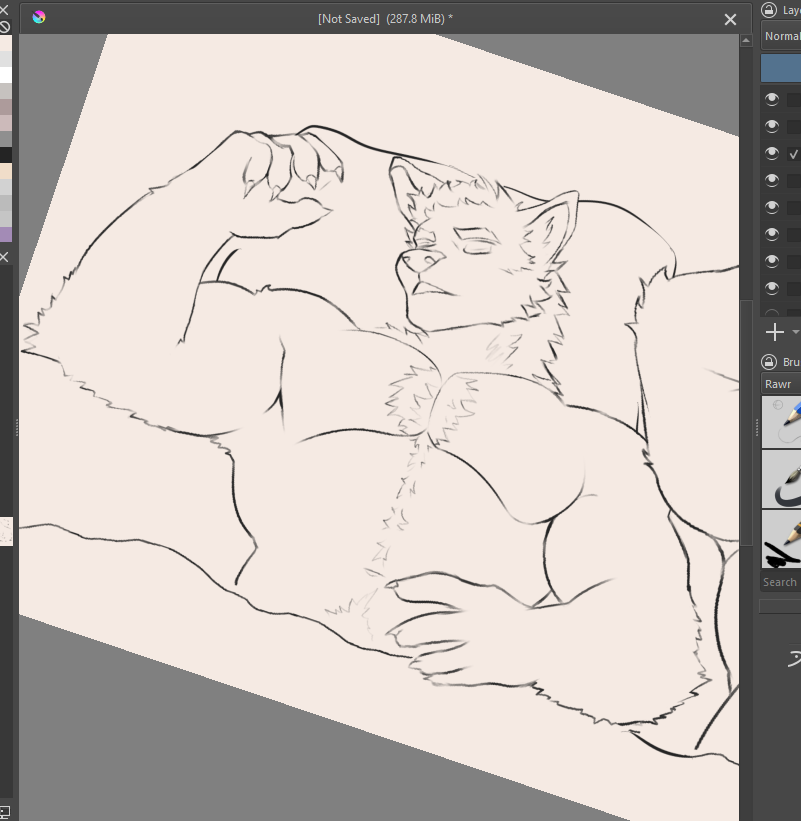Screen dimensions: 801x821
Task: Pick the black palette swatch
Action: coord(6,155)
